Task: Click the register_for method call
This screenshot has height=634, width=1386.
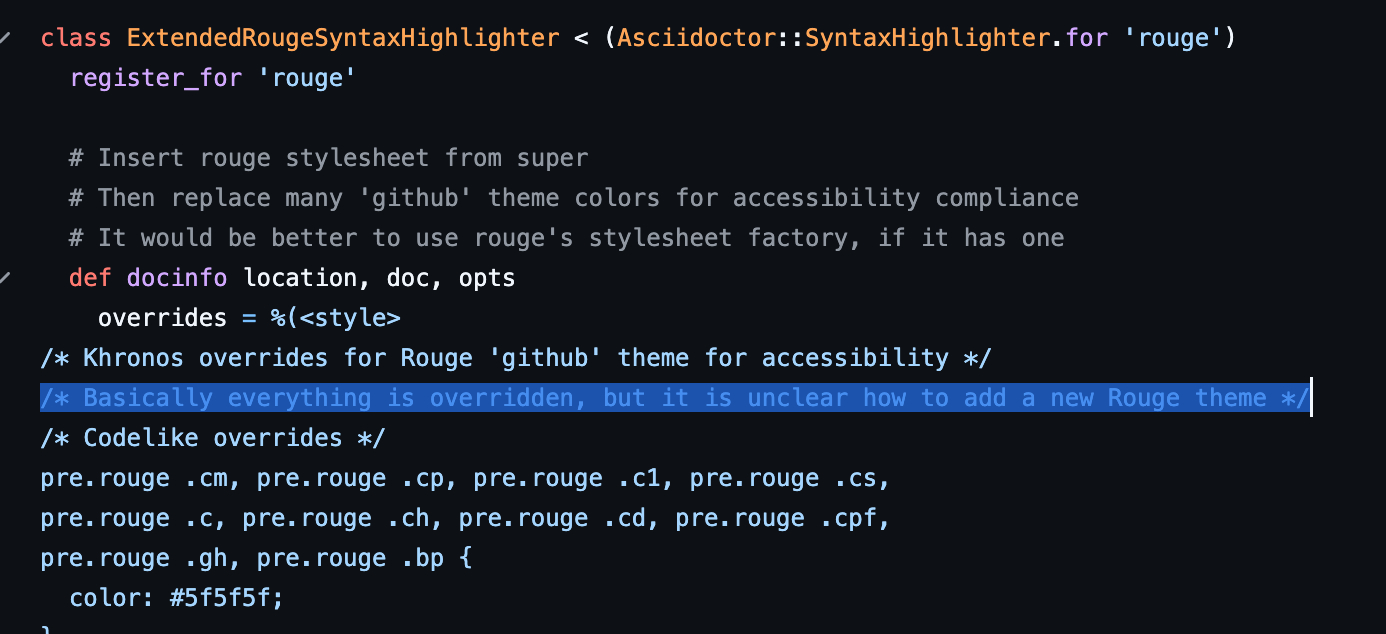Action: coord(156,78)
